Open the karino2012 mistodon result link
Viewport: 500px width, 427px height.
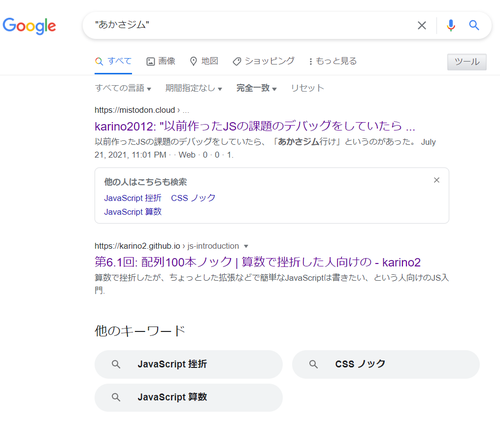pyautogui.click(x=255, y=126)
